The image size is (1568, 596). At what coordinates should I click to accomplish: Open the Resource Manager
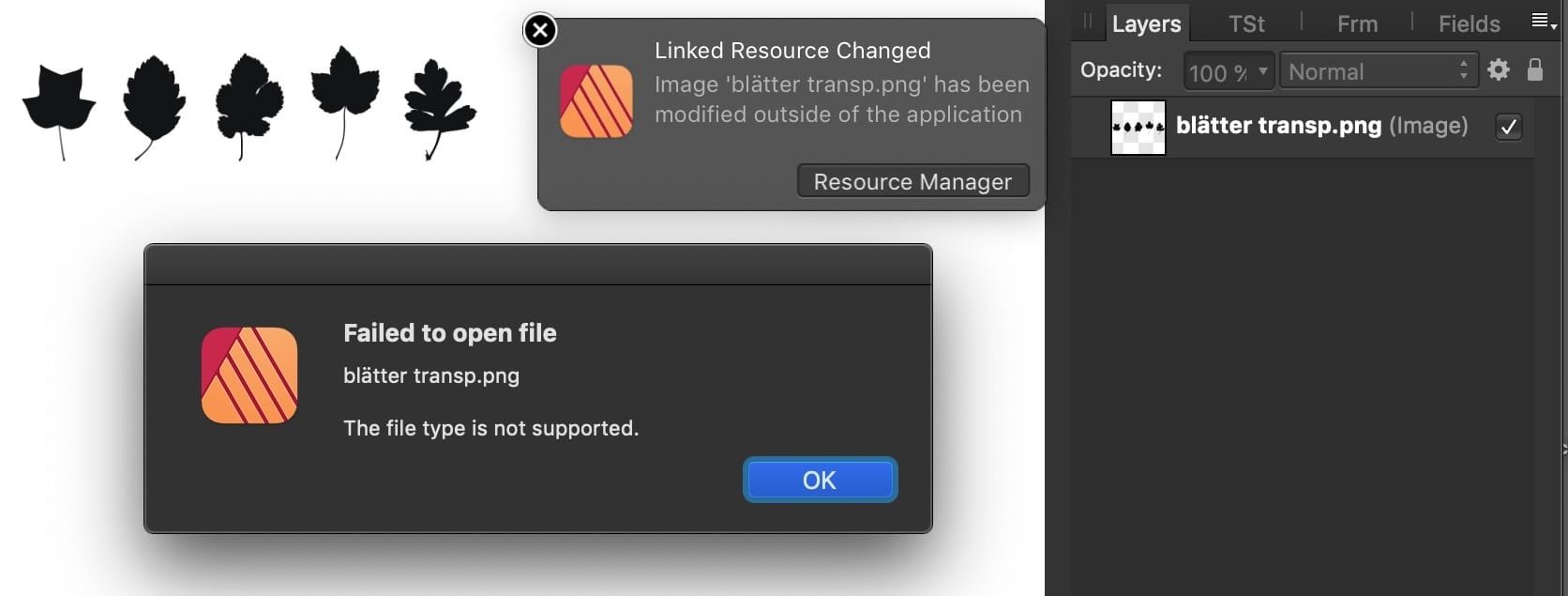[912, 181]
